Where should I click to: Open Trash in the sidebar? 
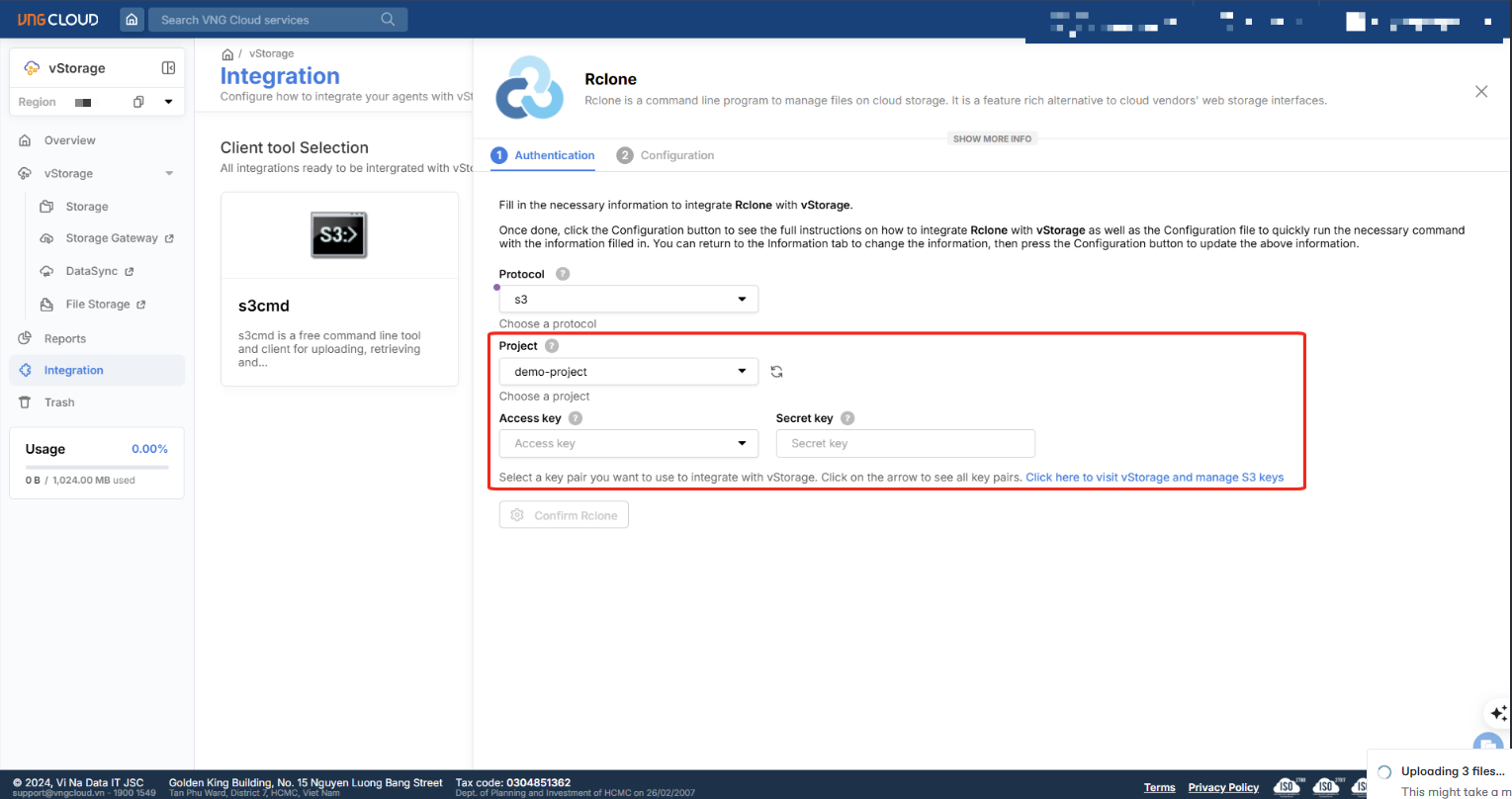pyautogui.click(x=59, y=402)
